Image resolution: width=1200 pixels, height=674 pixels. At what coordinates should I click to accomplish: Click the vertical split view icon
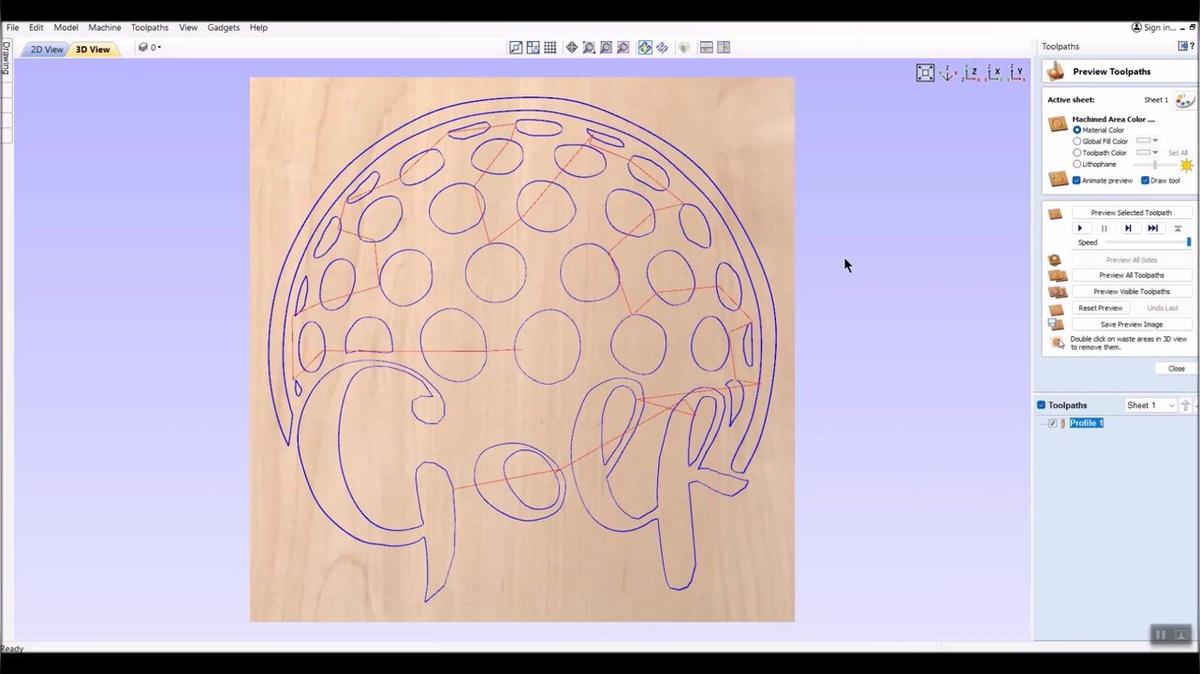tap(723, 47)
